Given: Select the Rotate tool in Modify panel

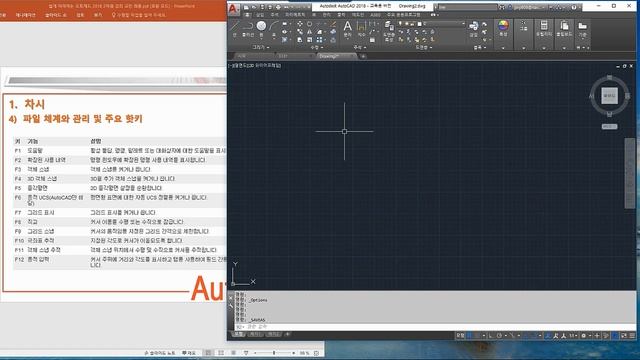Looking at the screenshot, I should pyautogui.click(x=309, y=24).
